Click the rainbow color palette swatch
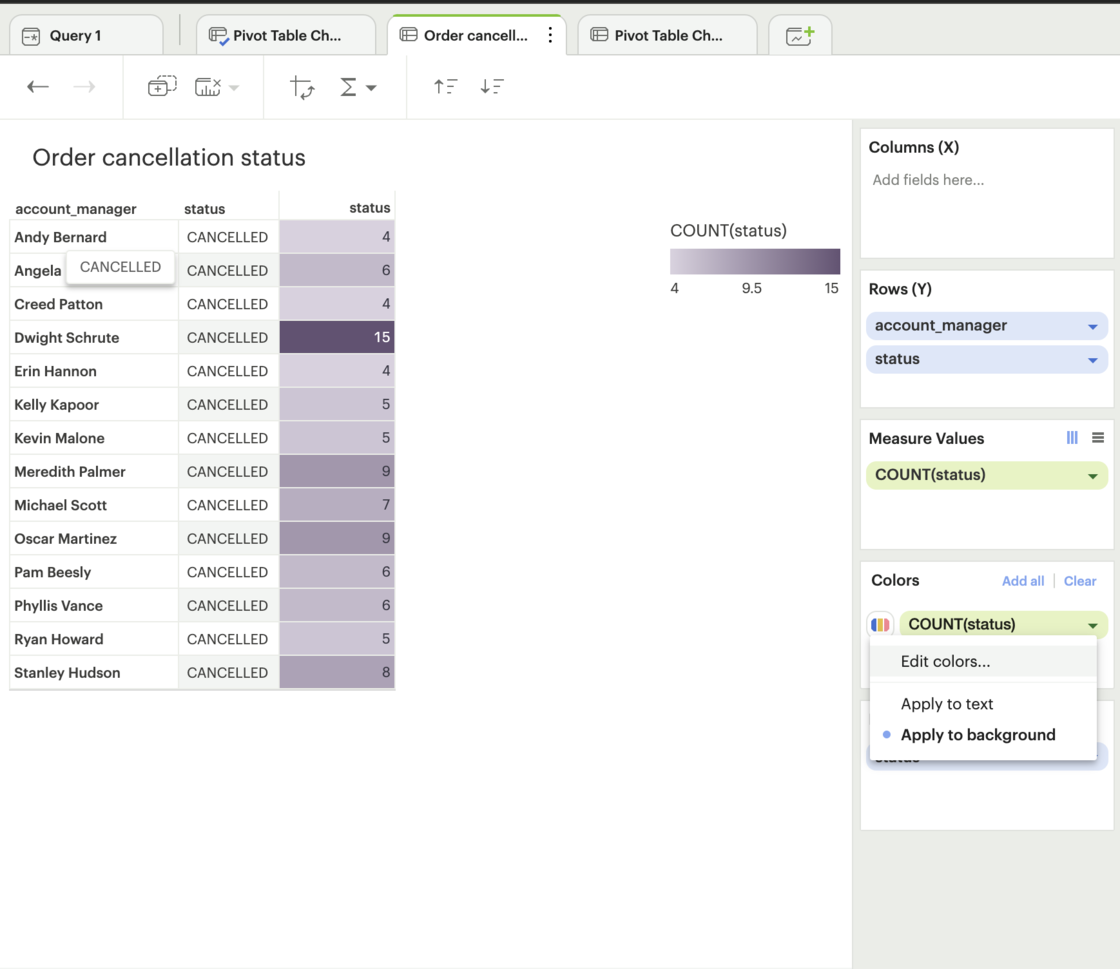This screenshot has height=969, width=1120. (x=879, y=624)
